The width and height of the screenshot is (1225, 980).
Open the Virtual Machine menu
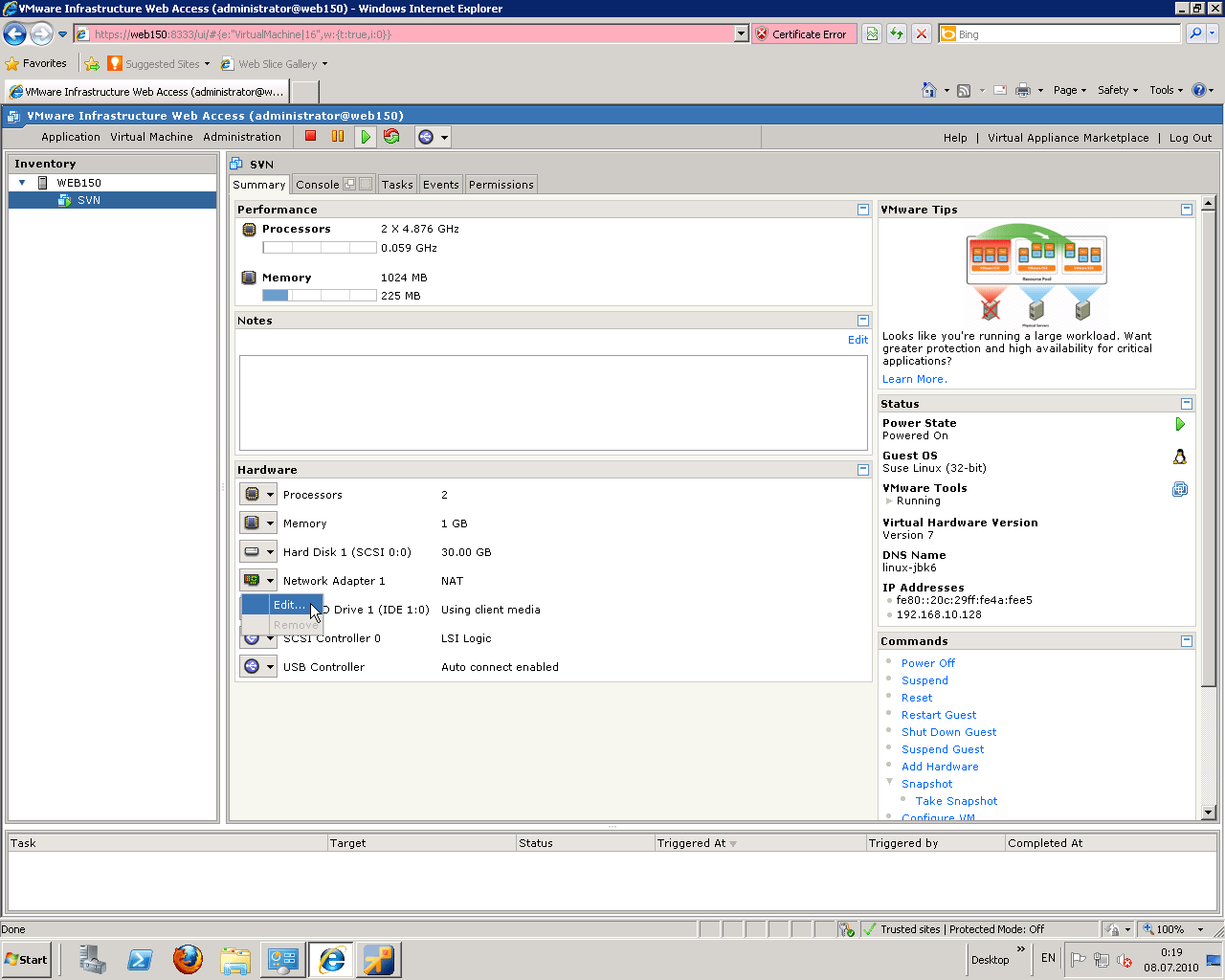coord(151,138)
